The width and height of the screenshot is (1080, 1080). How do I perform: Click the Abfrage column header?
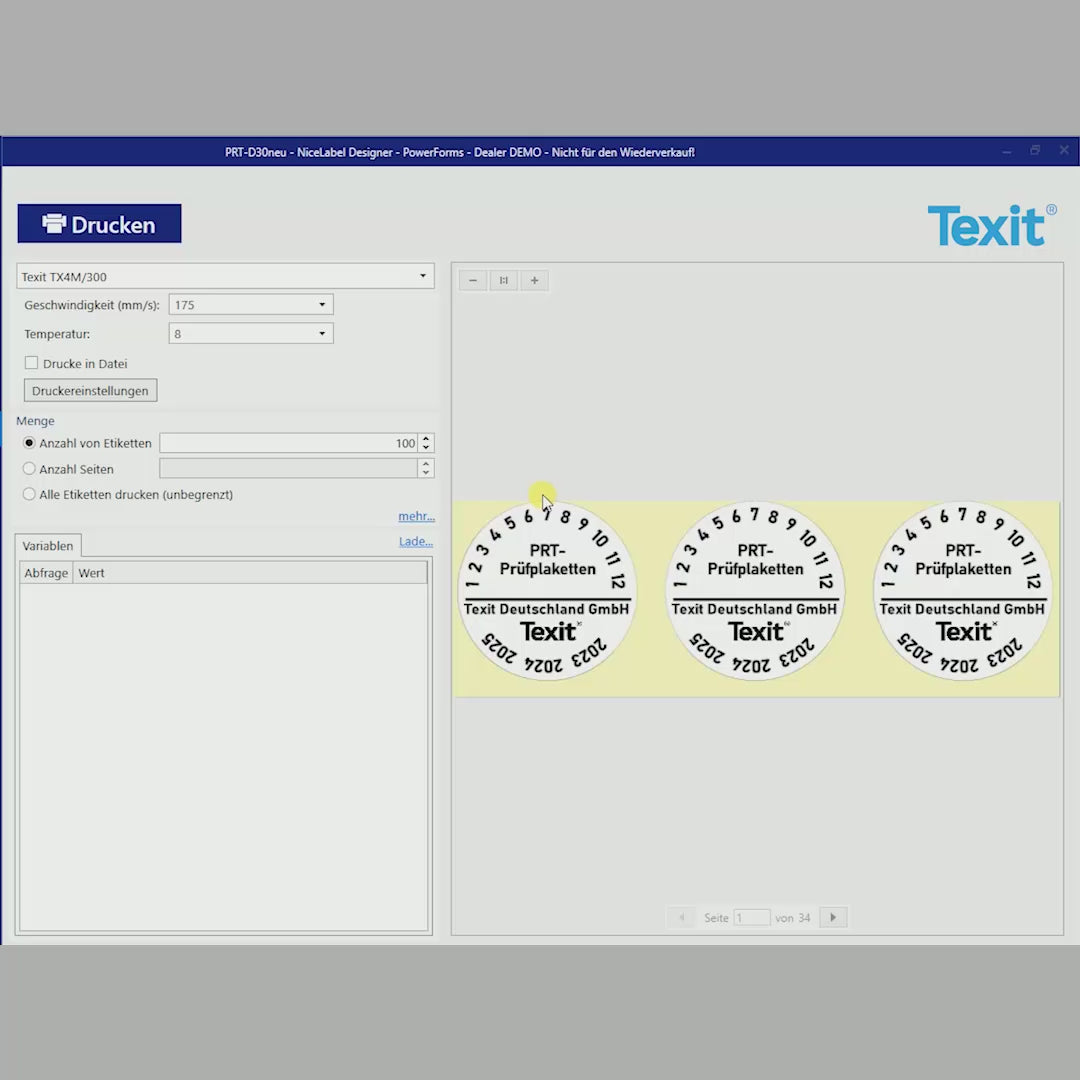click(x=46, y=572)
